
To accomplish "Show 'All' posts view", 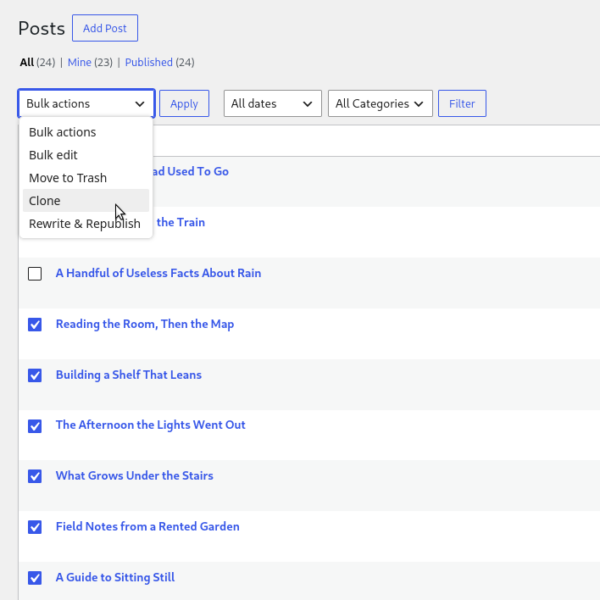I will (x=27, y=62).
